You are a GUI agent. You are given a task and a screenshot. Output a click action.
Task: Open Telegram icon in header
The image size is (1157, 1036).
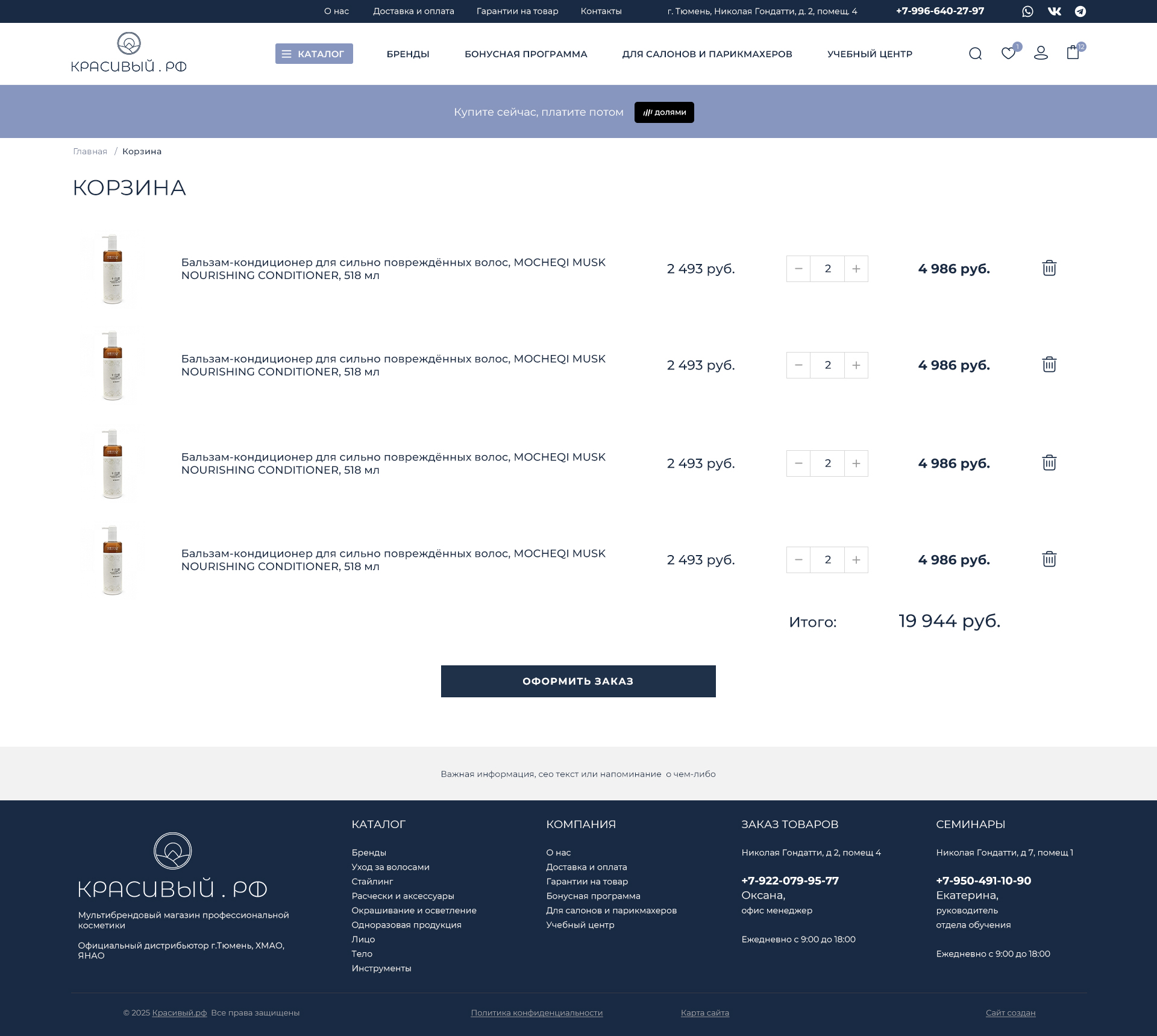pos(1080,11)
